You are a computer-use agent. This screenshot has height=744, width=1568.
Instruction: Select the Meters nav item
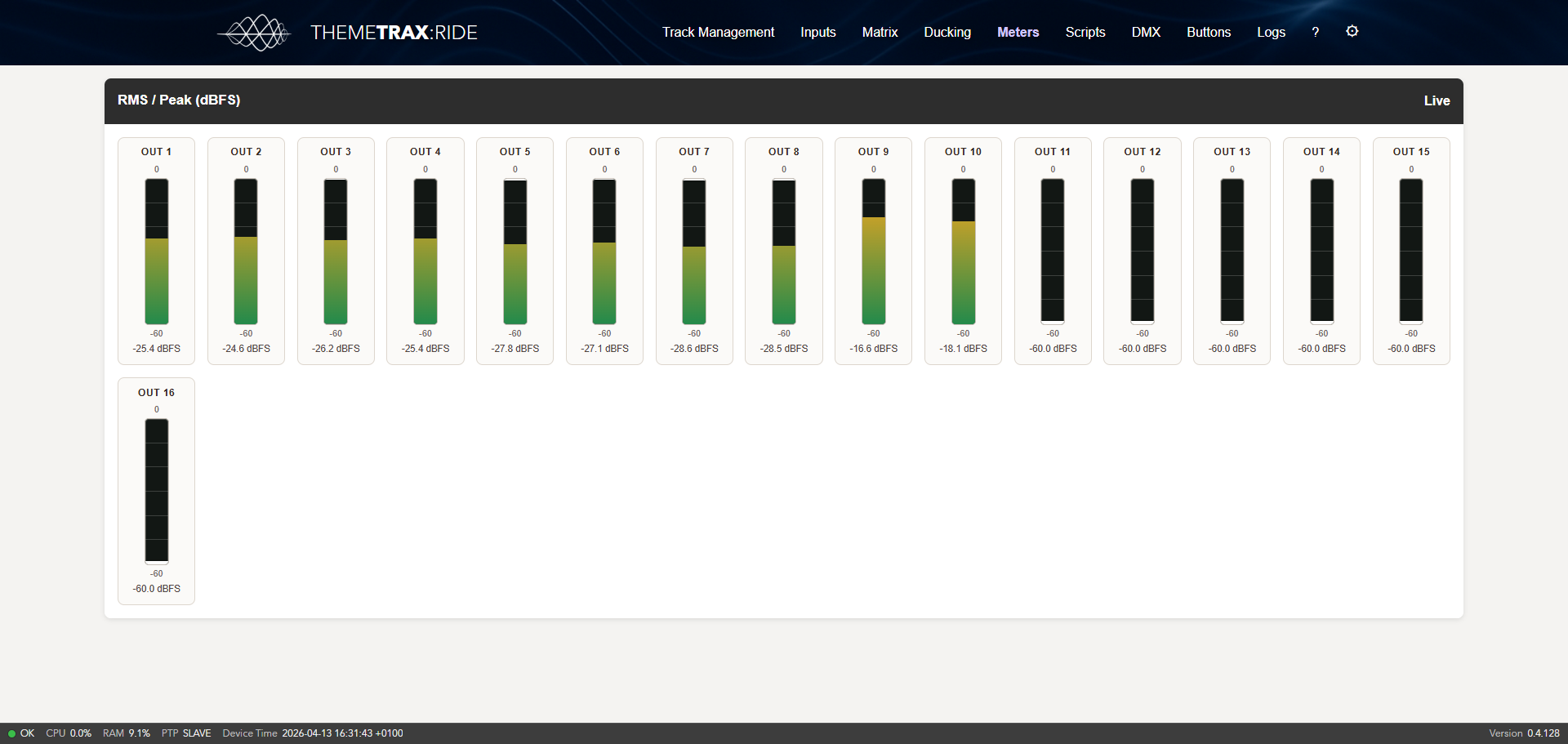click(1018, 32)
